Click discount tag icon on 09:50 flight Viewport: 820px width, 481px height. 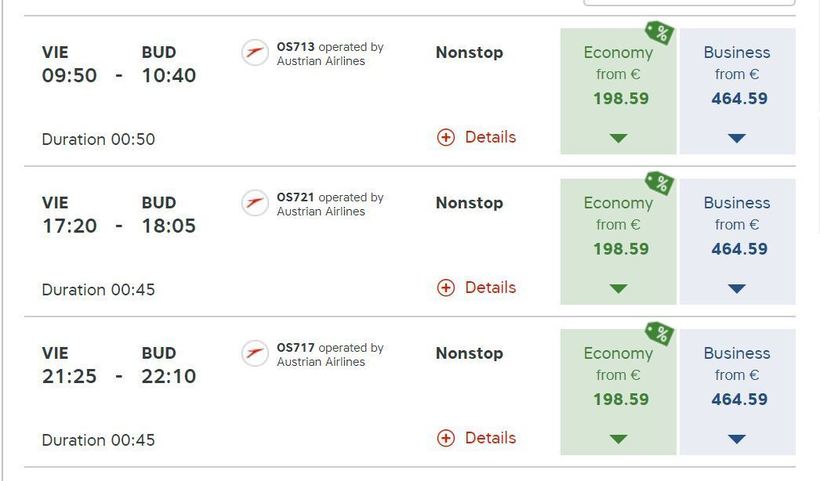click(x=659, y=33)
